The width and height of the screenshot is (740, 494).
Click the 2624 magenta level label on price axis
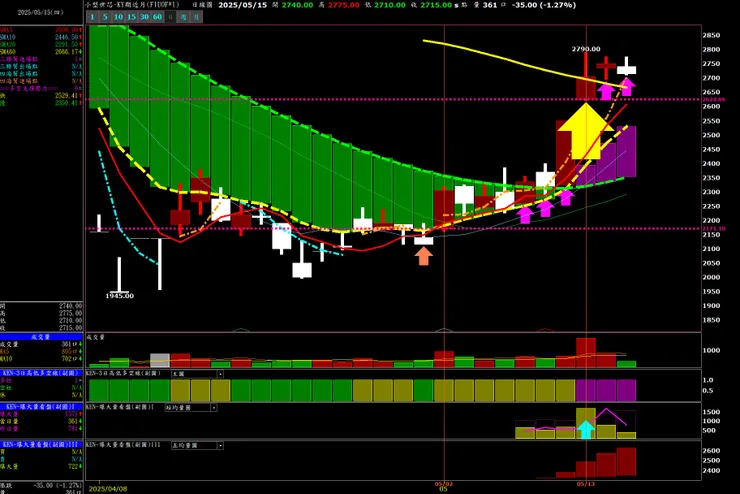pyautogui.click(x=714, y=100)
